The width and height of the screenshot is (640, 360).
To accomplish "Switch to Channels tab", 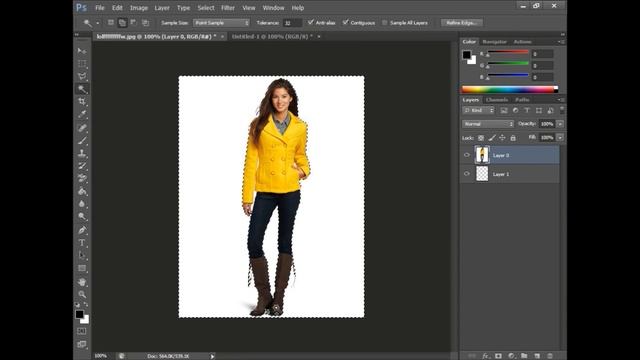I will coord(497,100).
